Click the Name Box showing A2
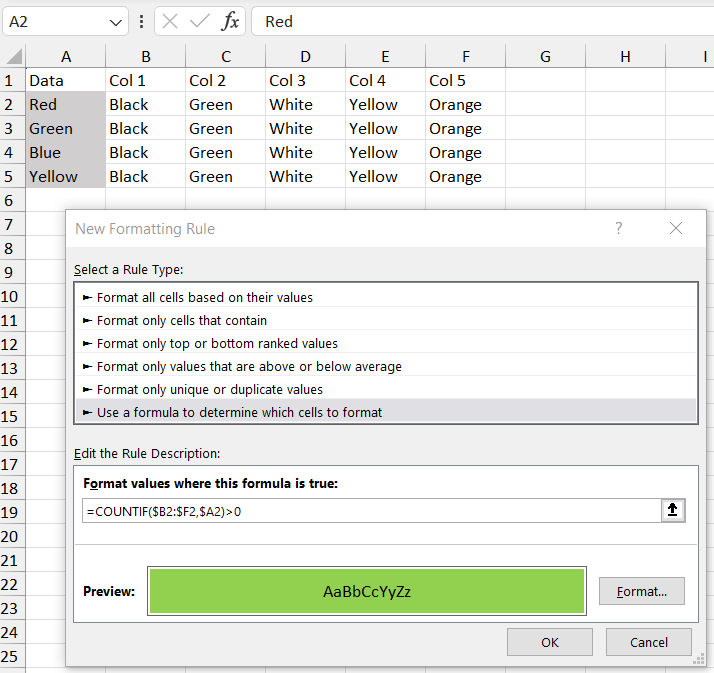The height and width of the screenshot is (673, 714). (x=65, y=21)
